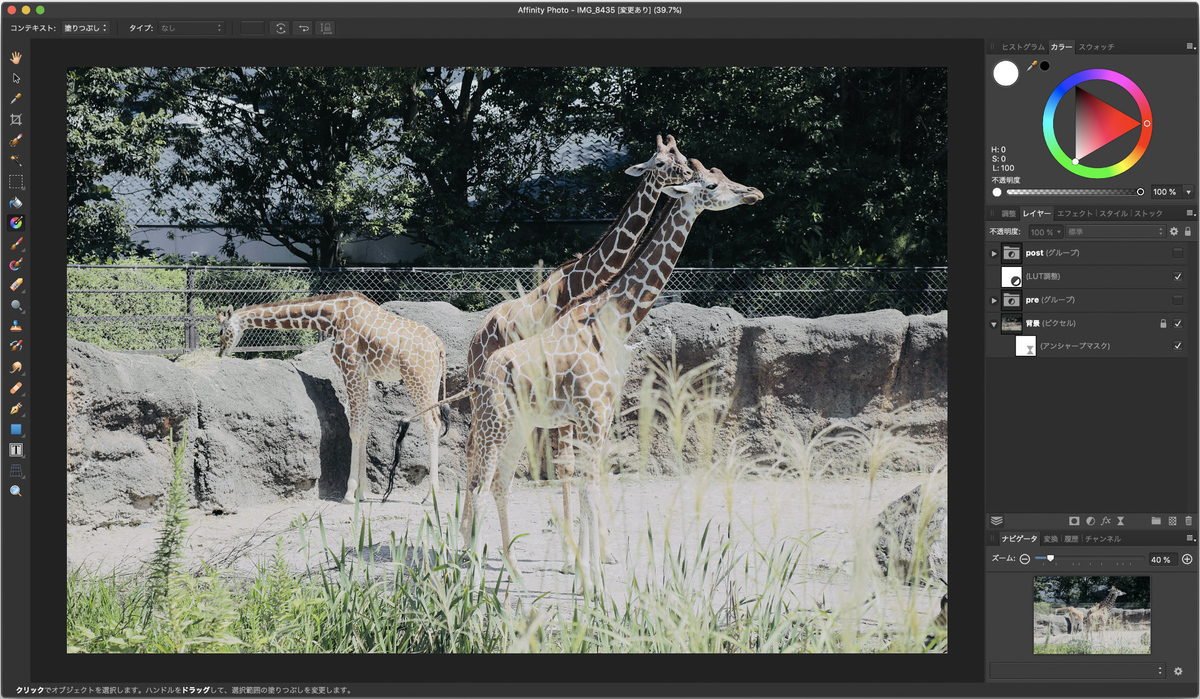
Task: Uncheck visibility of 背景 pixel layer
Action: (x=1177, y=323)
